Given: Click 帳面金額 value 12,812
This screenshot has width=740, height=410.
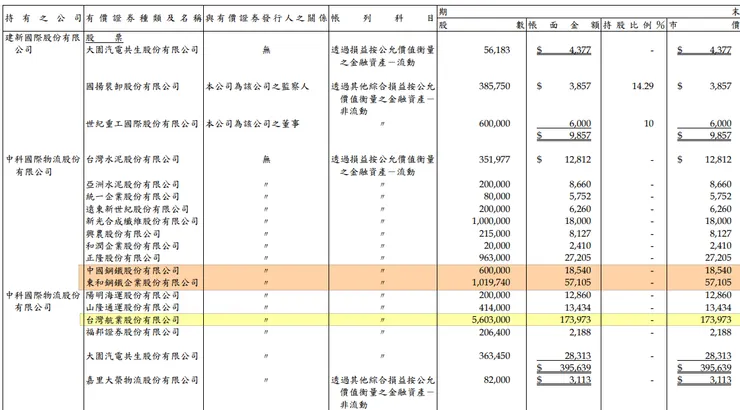Looking at the screenshot, I should point(578,159).
